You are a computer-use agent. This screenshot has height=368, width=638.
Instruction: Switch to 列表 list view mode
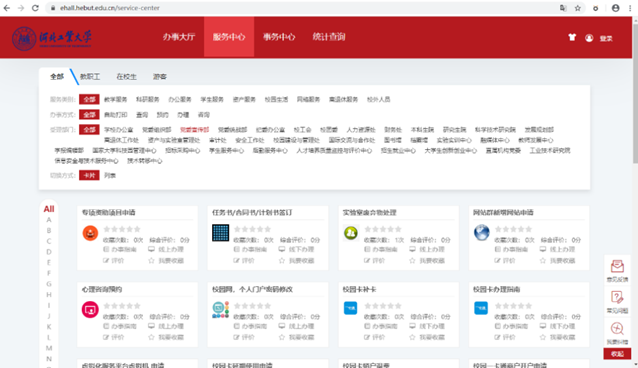pyautogui.click(x=110, y=175)
